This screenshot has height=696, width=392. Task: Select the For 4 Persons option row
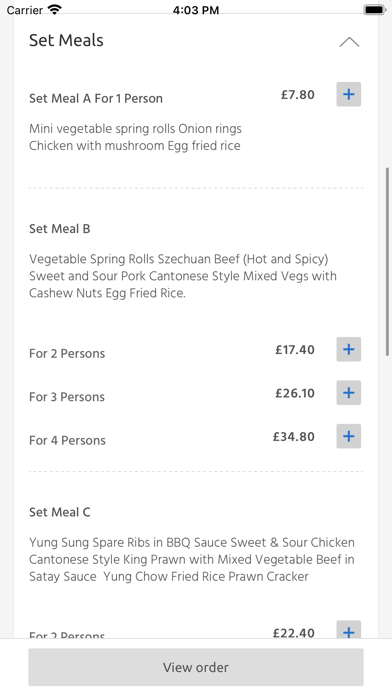click(x=196, y=437)
